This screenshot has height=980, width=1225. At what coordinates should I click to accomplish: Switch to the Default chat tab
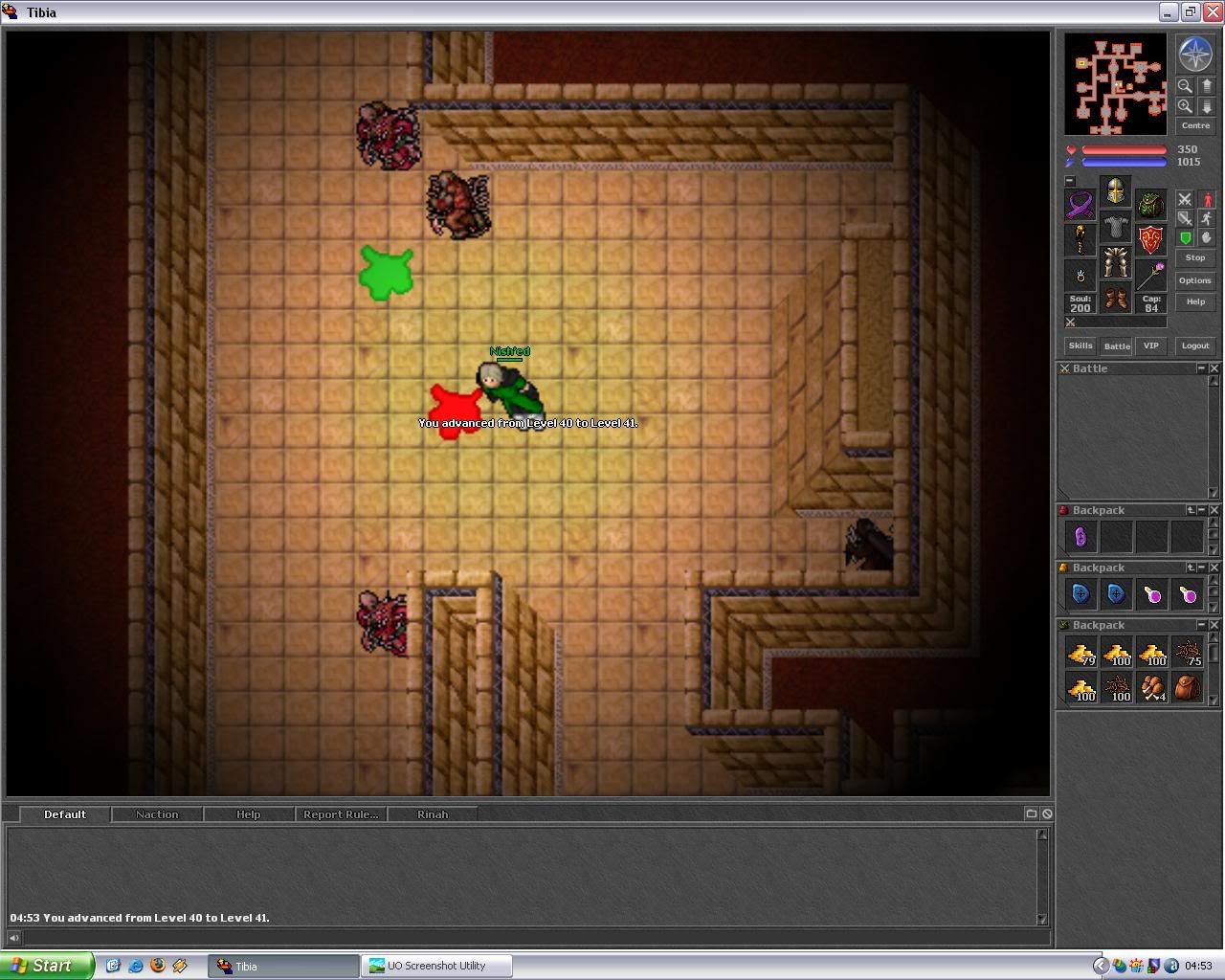click(65, 814)
